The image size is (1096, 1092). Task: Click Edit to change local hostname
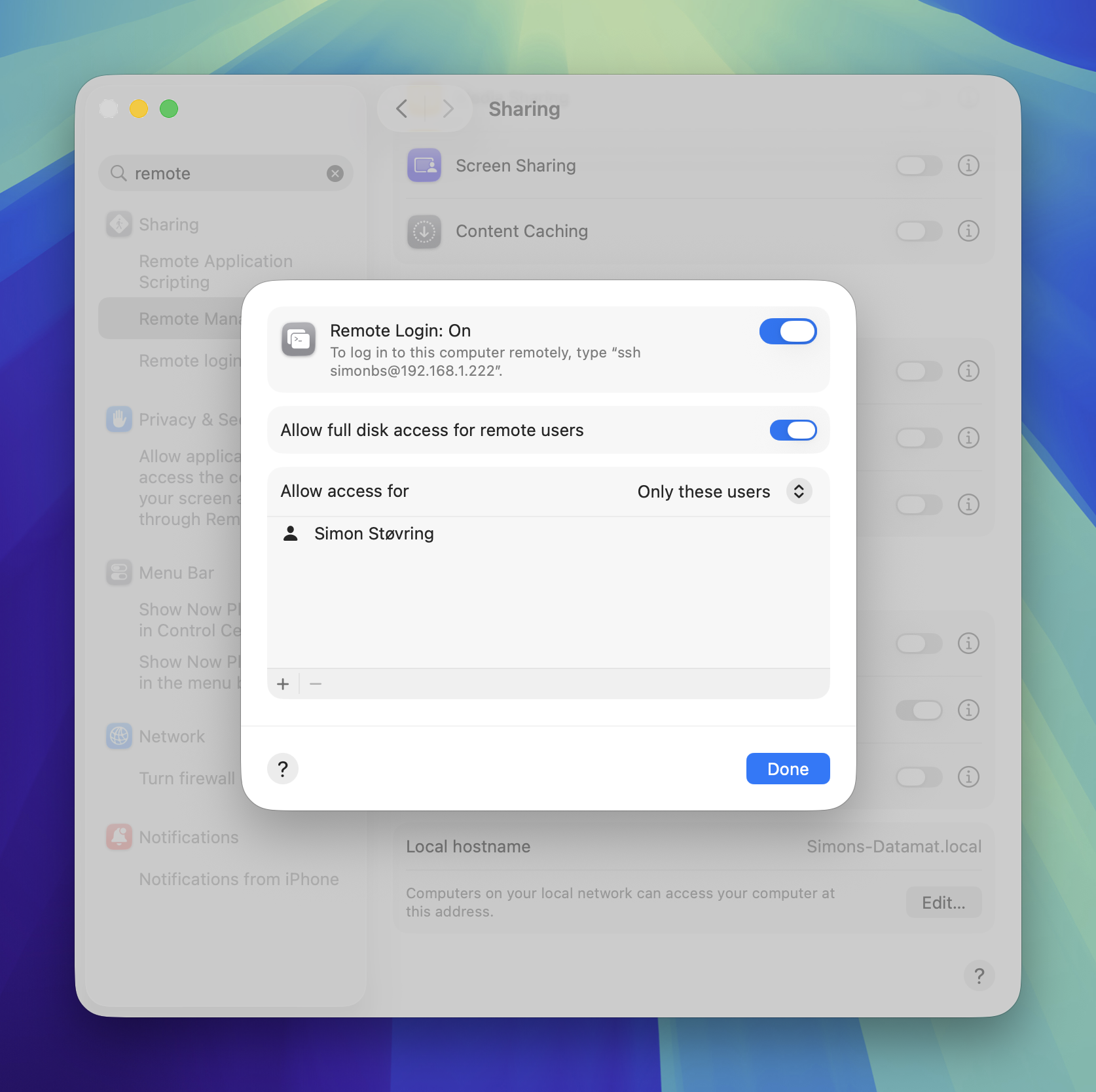pos(943,902)
